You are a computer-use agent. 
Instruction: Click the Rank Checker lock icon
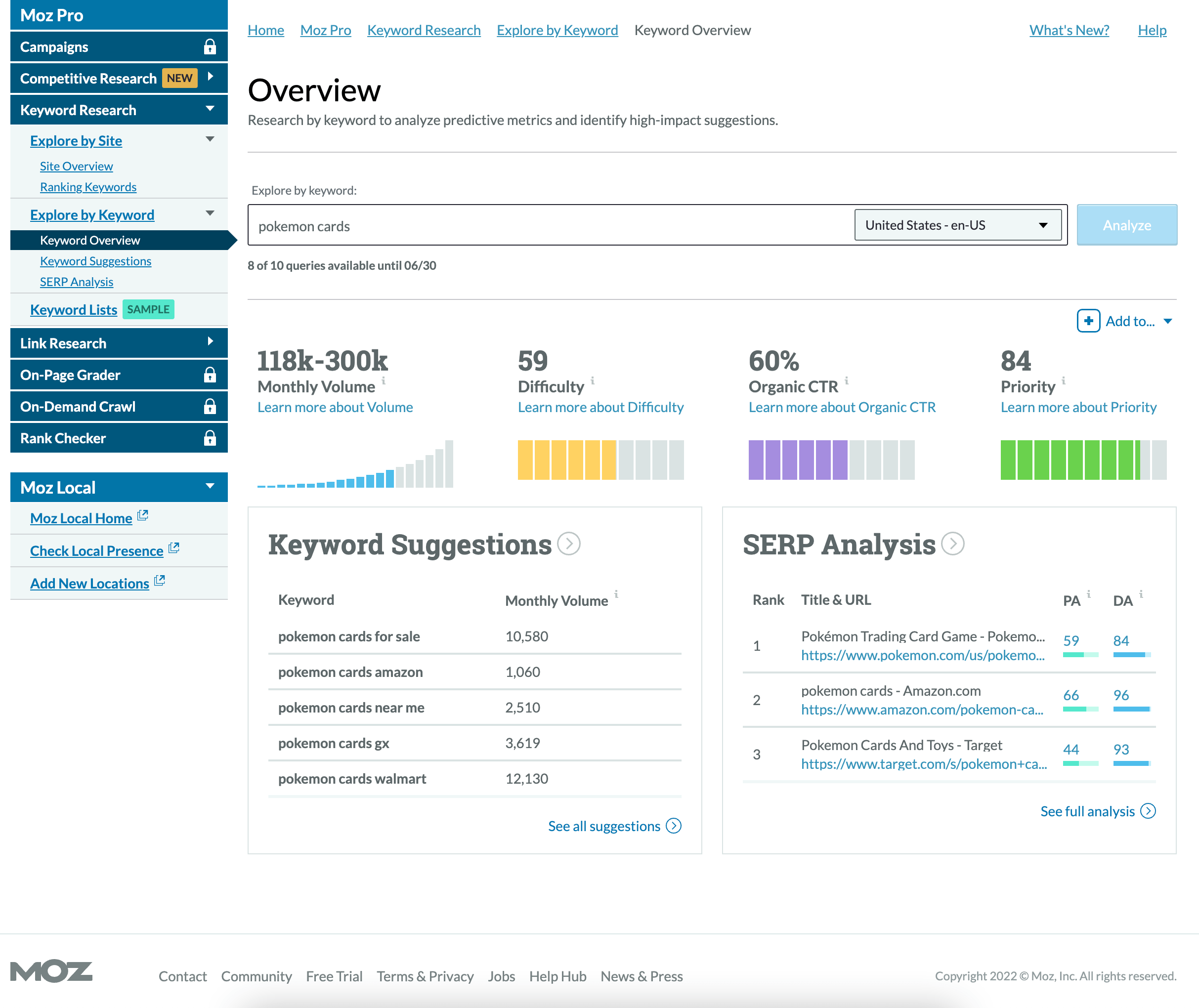click(x=210, y=437)
